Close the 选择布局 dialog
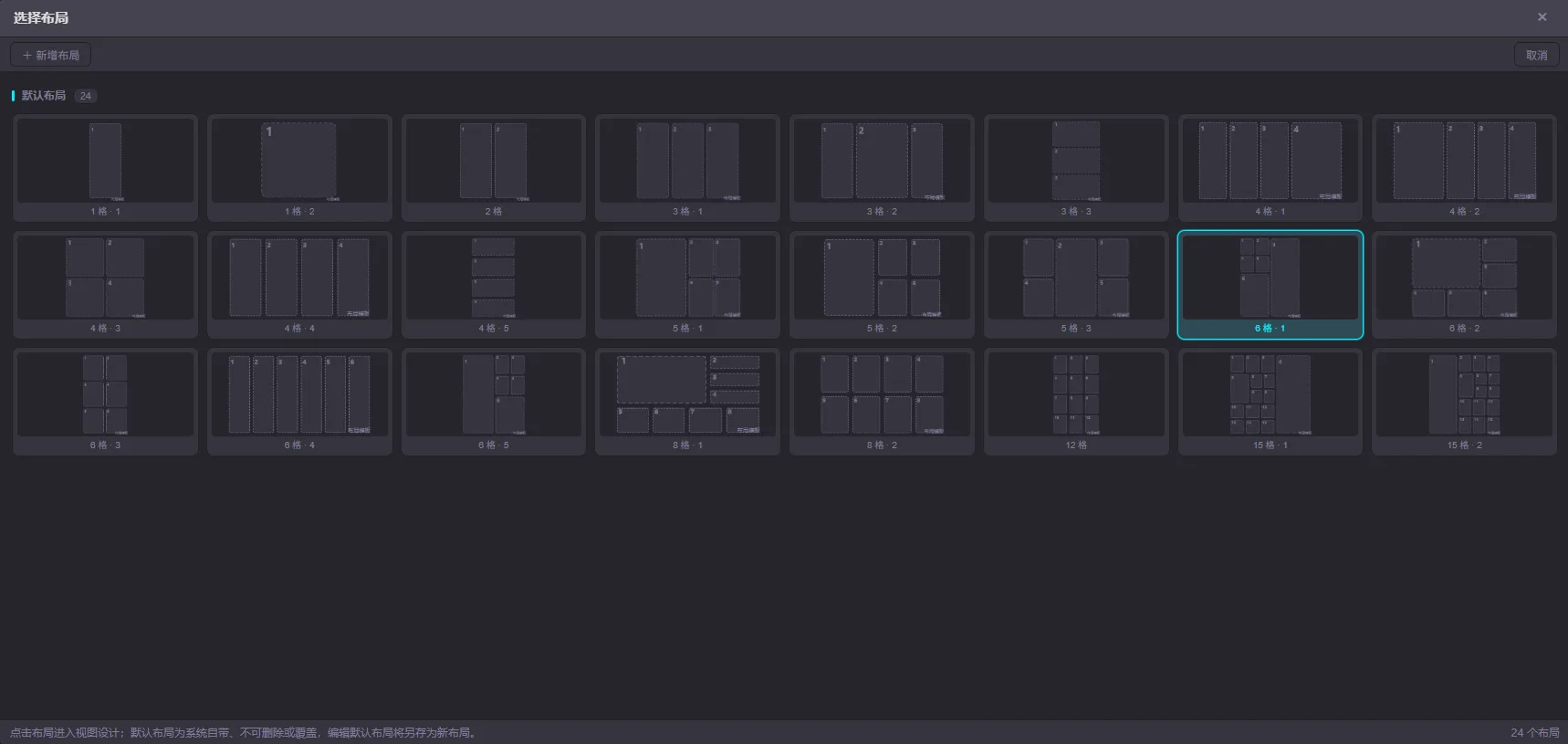Image resolution: width=1568 pixels, height=744 pixels. (x=1542, y=17)
